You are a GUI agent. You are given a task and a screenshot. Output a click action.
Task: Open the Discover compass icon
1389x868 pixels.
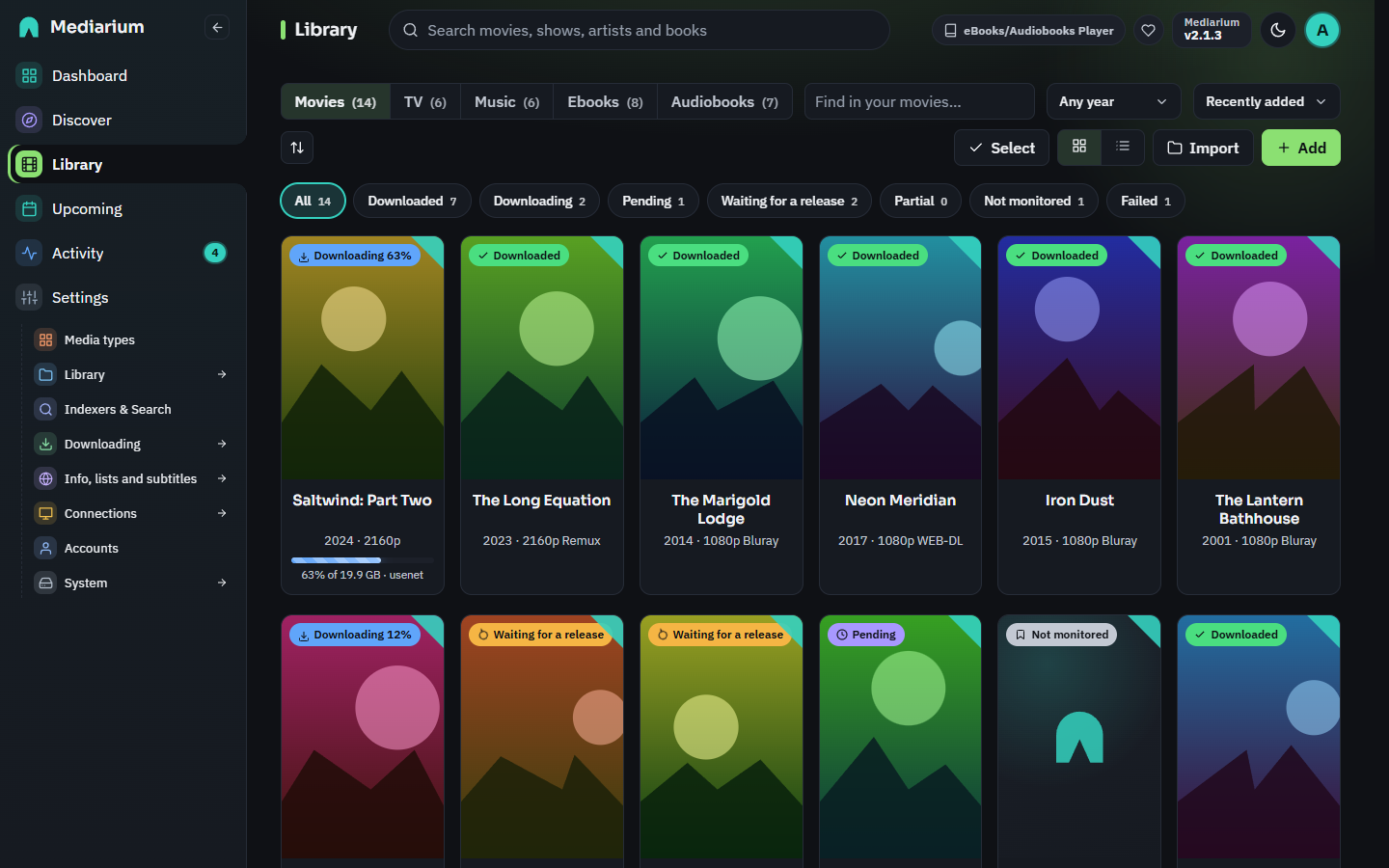tap(30, 120)
